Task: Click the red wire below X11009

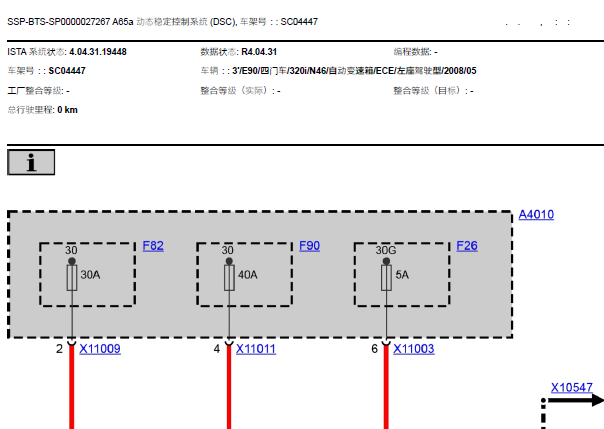Action: [72, 387]
